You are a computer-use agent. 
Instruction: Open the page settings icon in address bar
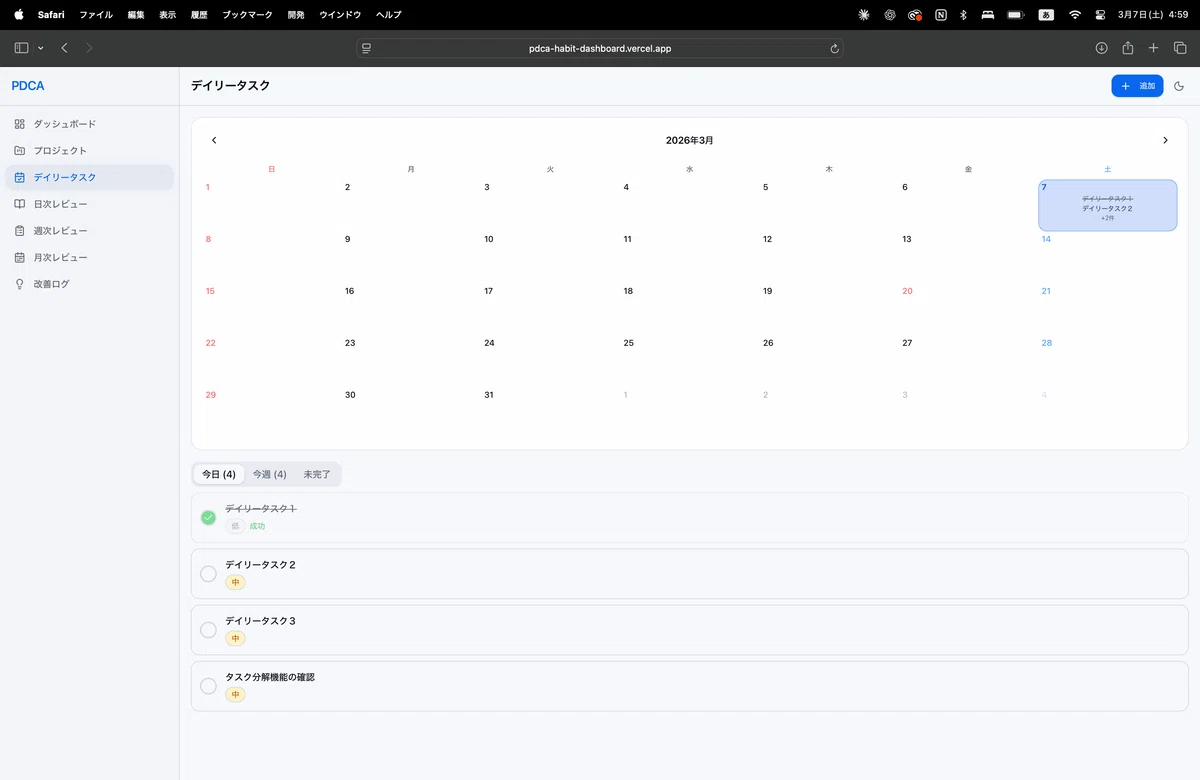(366, 48)
